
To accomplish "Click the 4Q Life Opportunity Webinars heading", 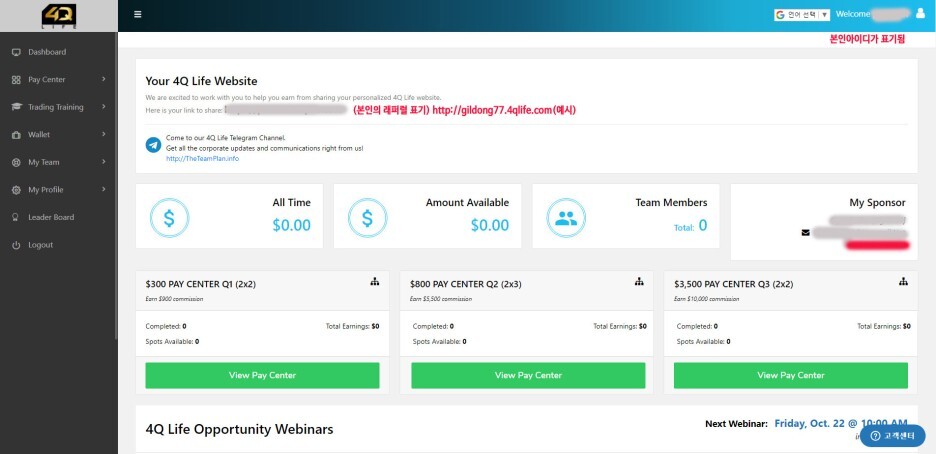I will [239, 429].
